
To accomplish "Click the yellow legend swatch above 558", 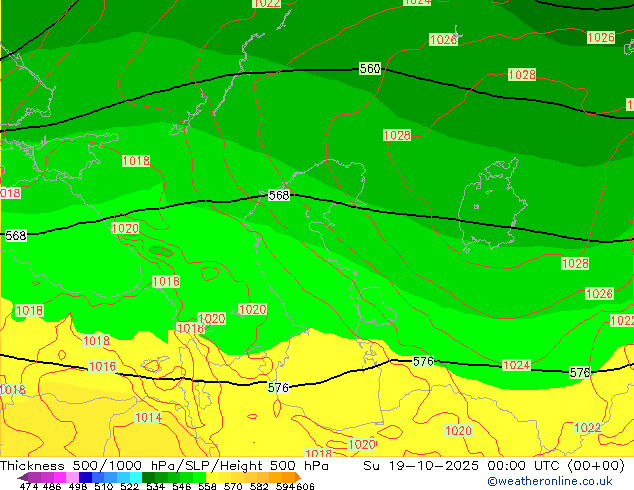I will point(212,477).
